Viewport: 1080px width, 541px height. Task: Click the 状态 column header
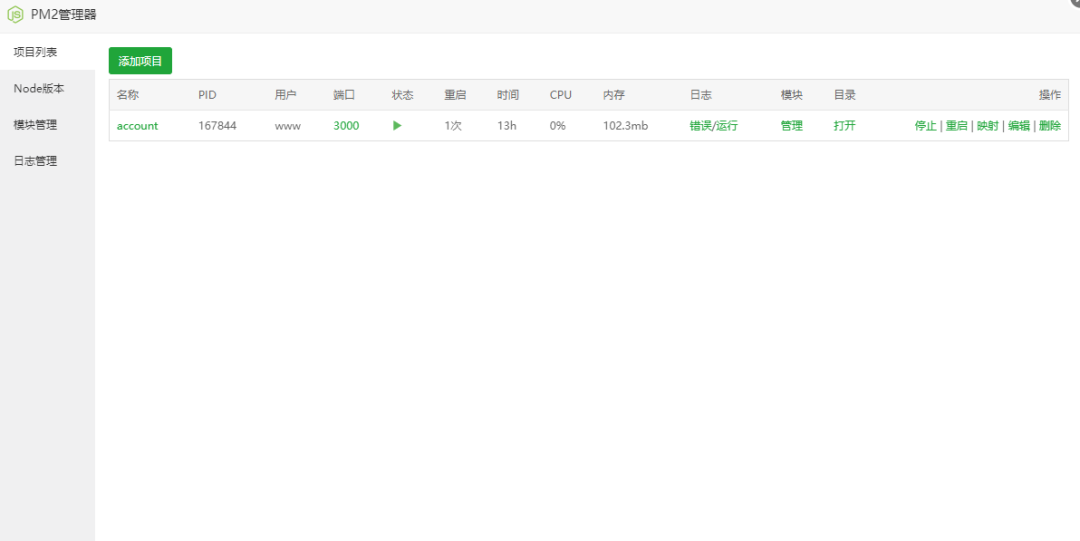403,95
